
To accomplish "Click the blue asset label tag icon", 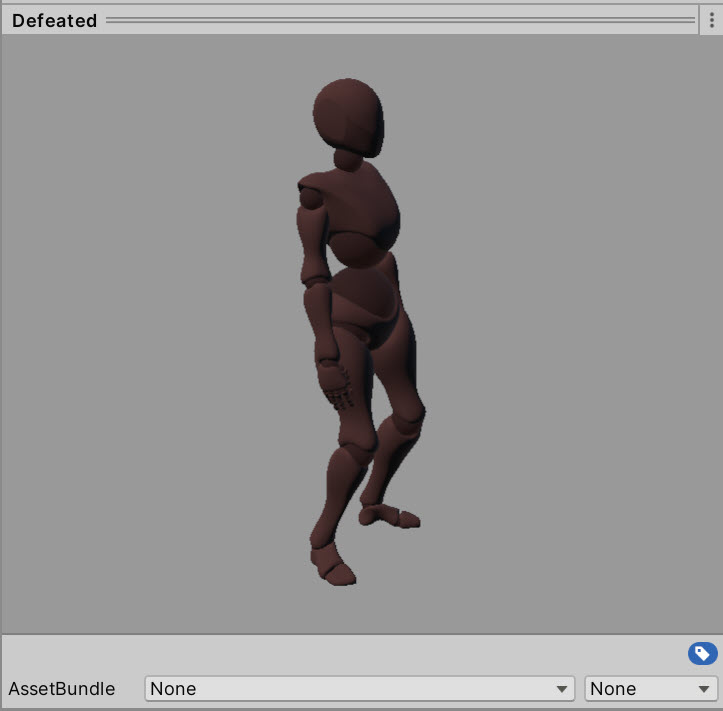I will click(702, 653).
